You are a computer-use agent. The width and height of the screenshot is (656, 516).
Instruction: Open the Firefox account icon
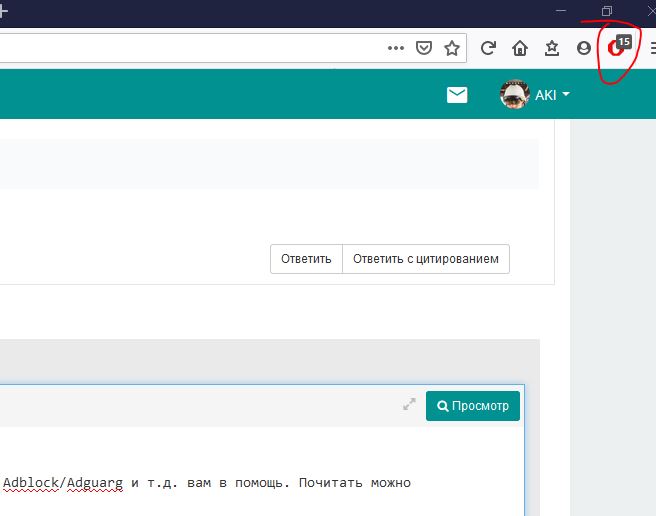584,47
